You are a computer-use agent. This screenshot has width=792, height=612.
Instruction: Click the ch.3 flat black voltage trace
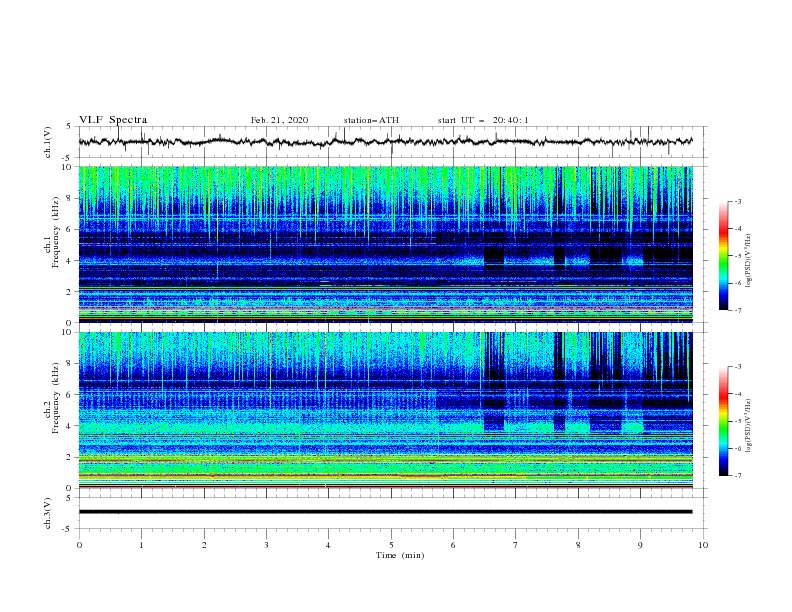point(385,512)
